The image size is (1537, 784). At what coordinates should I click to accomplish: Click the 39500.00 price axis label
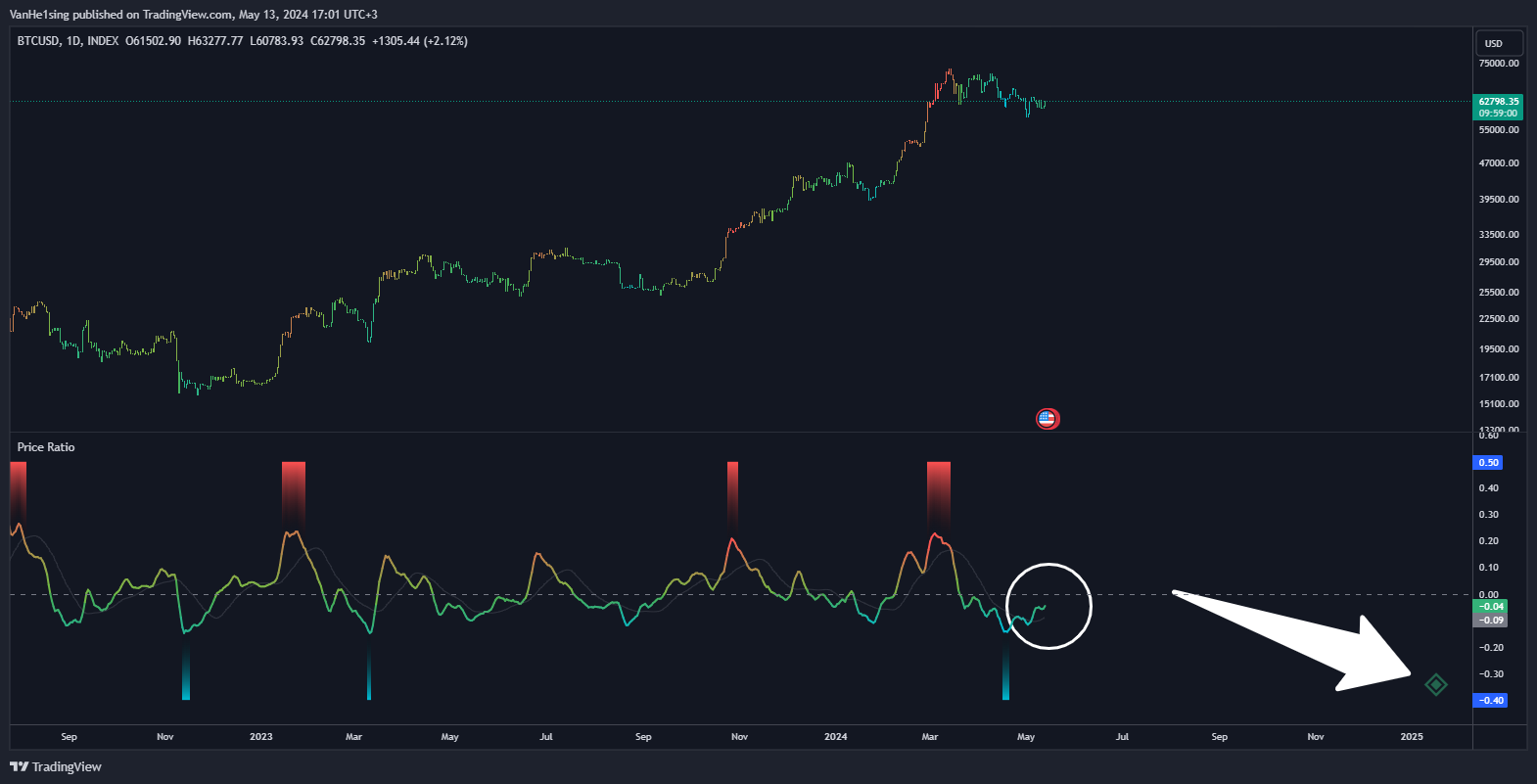tap(1499, 200)
